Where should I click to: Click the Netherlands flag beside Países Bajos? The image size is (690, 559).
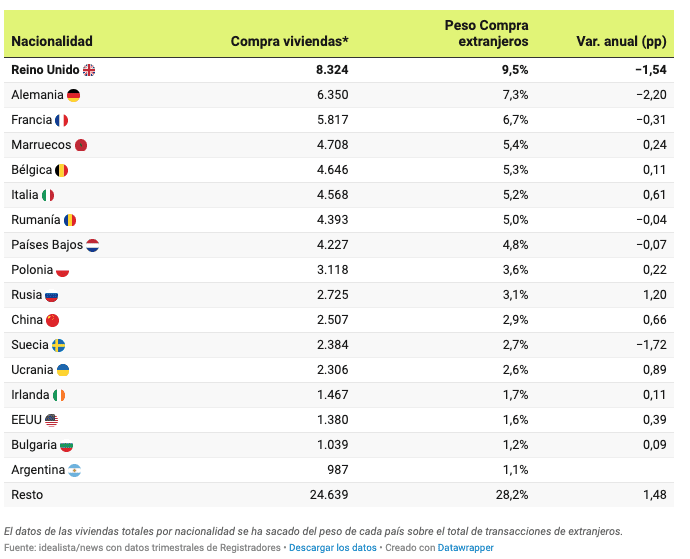pyautogui.click(x=92, y=245)
